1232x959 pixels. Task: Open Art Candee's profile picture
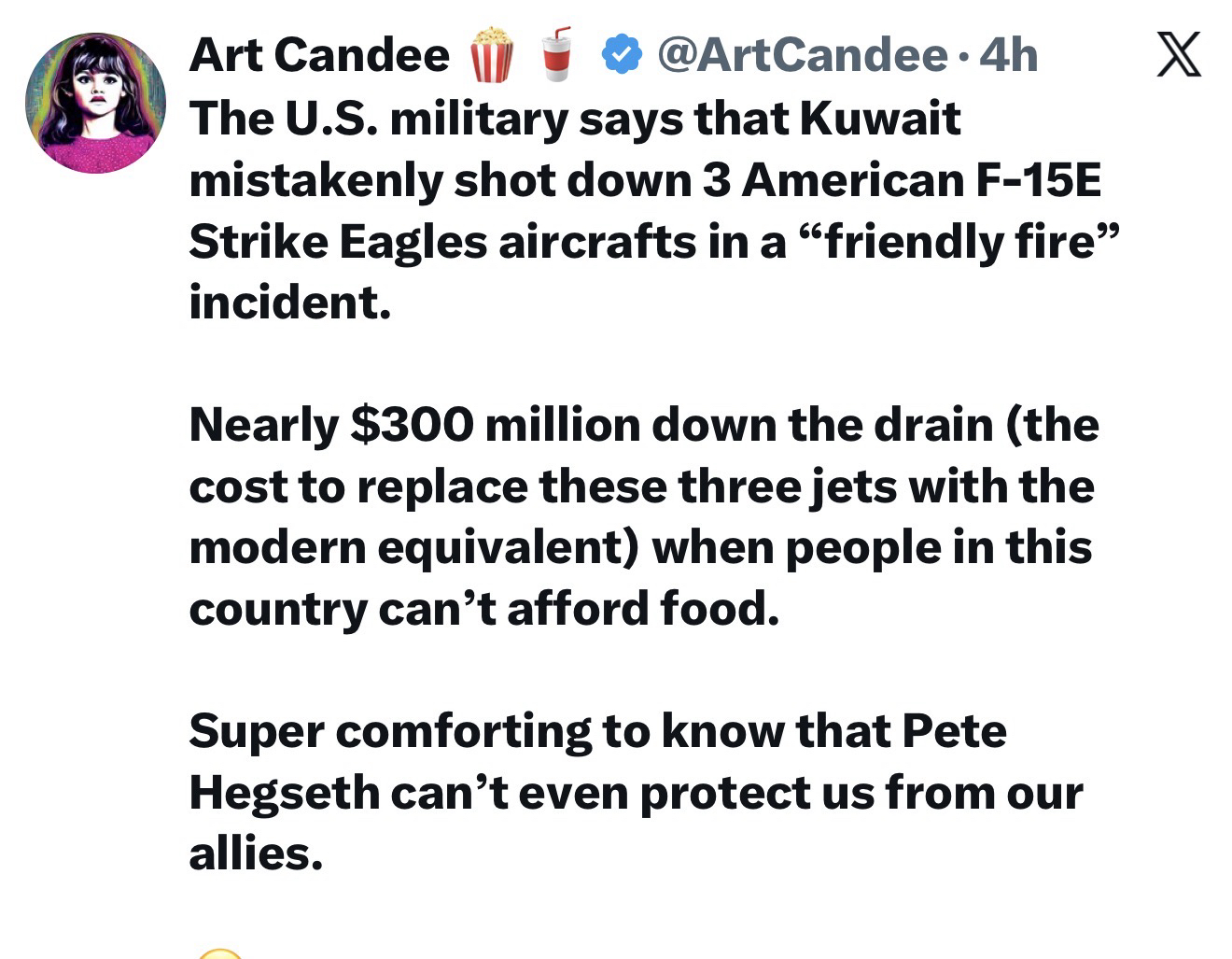coord(95,103)
